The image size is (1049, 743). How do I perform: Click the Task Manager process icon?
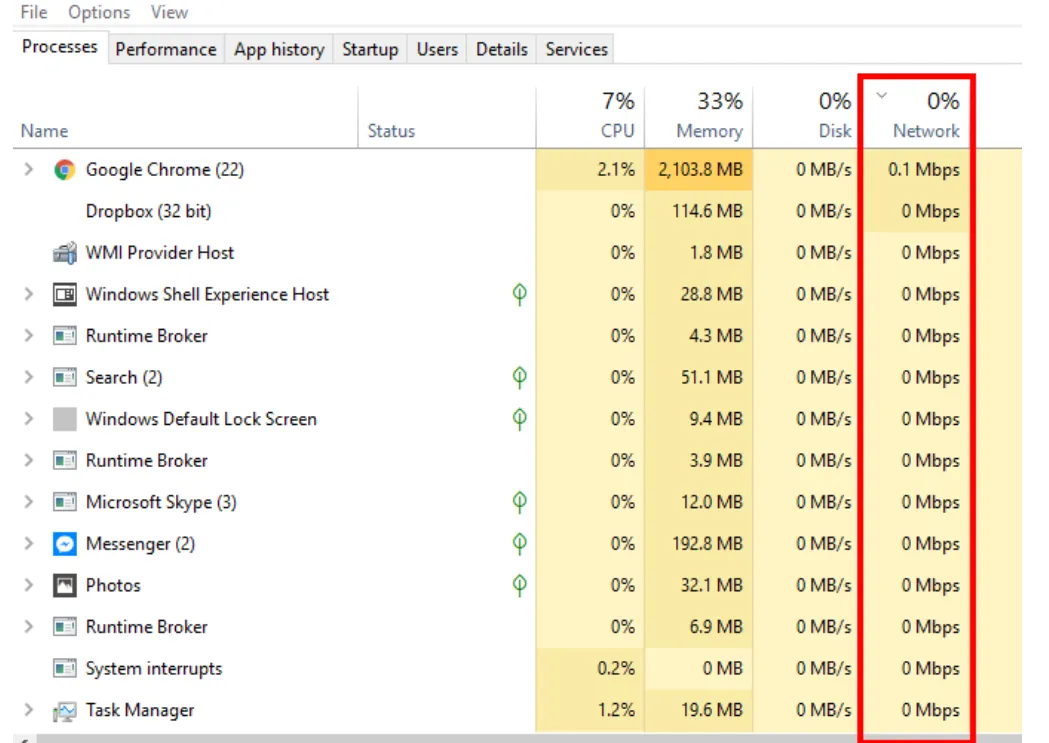pos(63,710)
